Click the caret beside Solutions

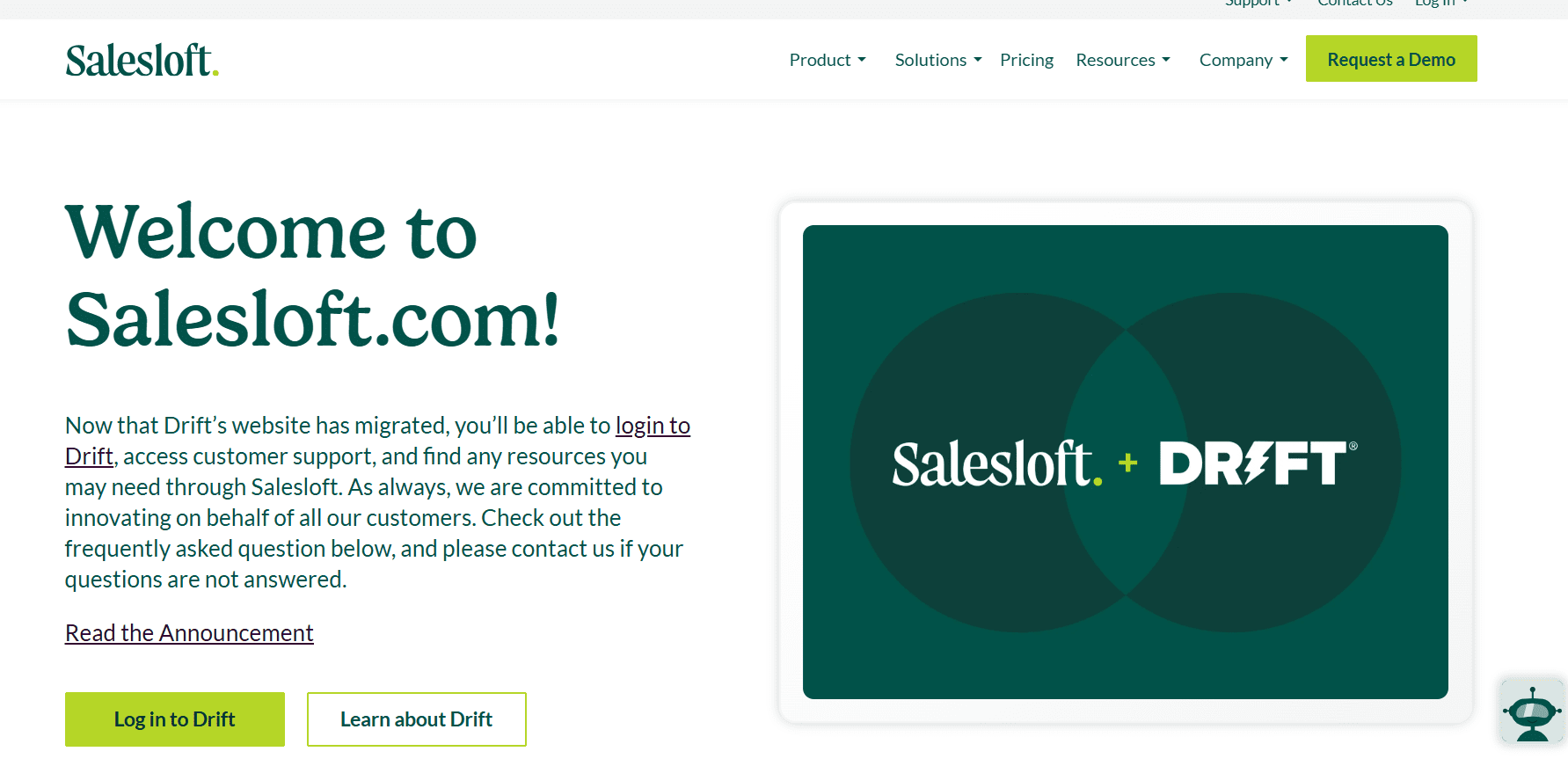point(978,60)
